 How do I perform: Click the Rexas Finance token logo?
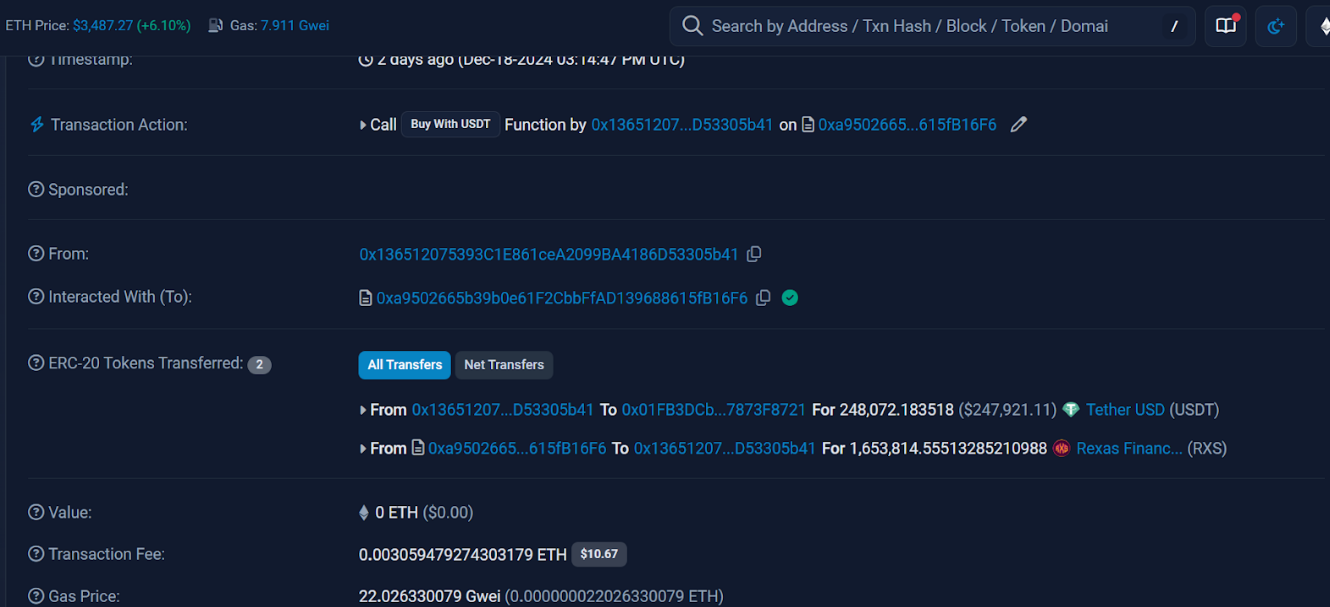[x=1061, y=448]
